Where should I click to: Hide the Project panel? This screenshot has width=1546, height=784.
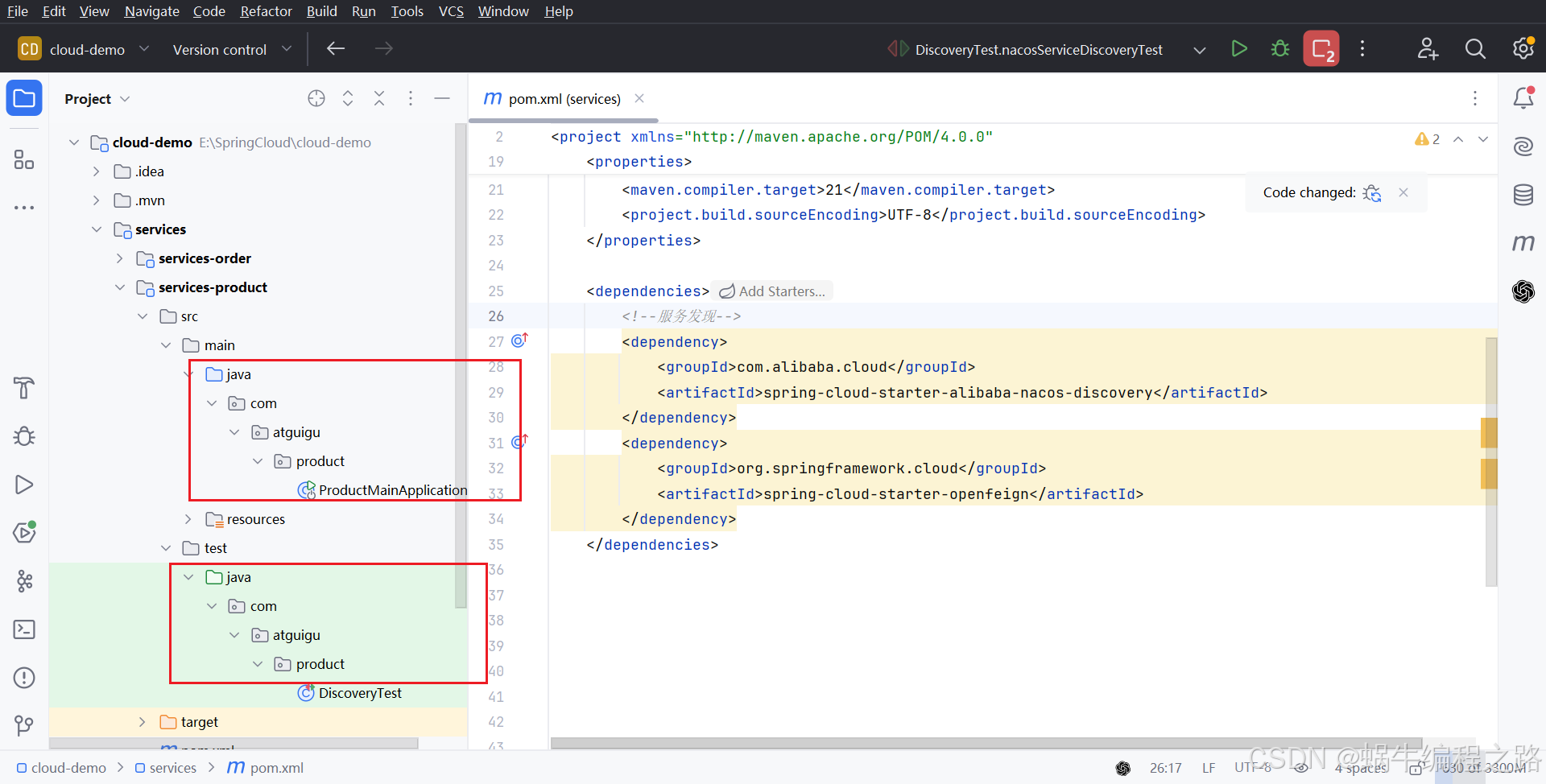click(442, 98)
